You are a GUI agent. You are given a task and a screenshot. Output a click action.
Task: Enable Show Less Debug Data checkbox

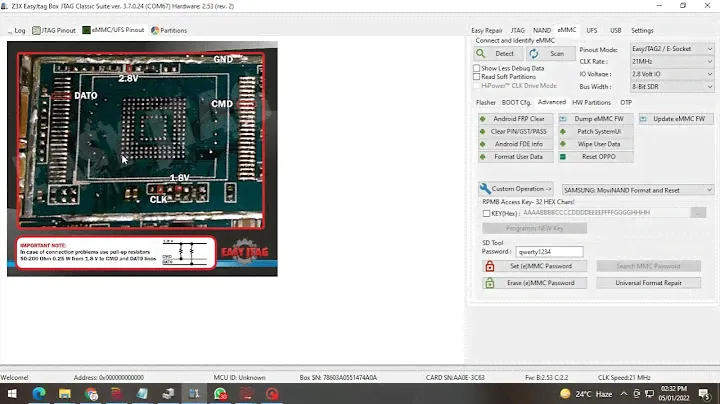click(x=477, y=68)
